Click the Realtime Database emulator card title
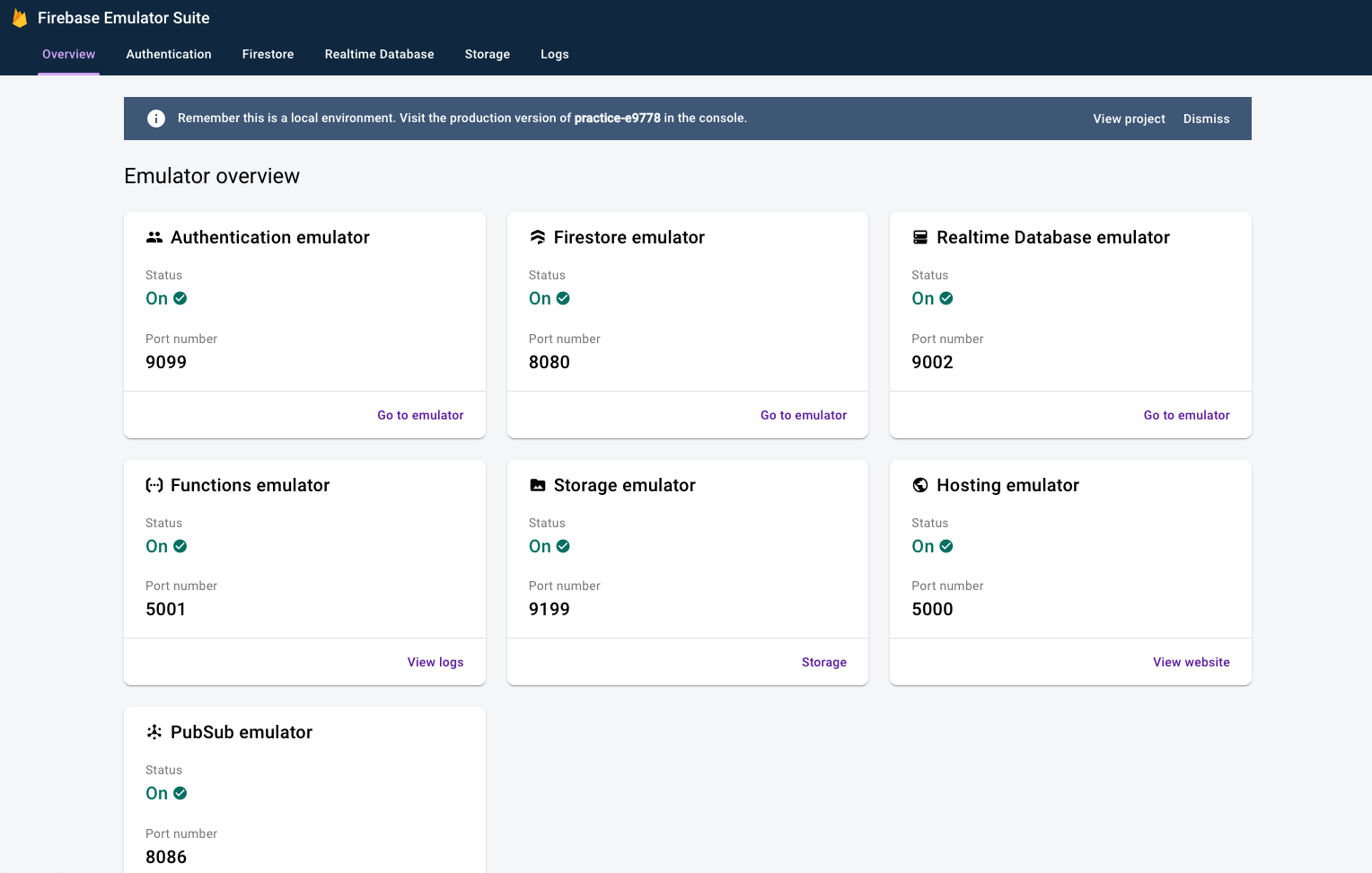1372x873 pixels. [1053, 237]
